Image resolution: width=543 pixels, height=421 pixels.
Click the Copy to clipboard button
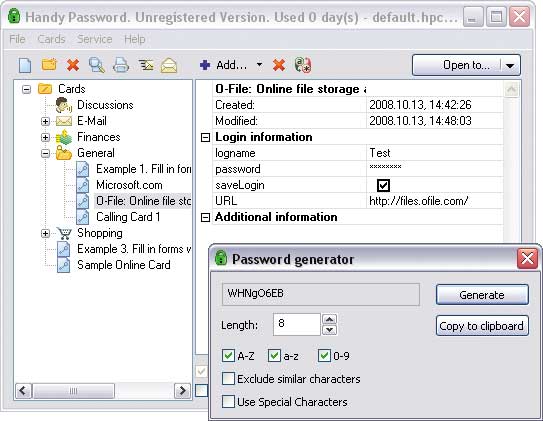[482, 326]
